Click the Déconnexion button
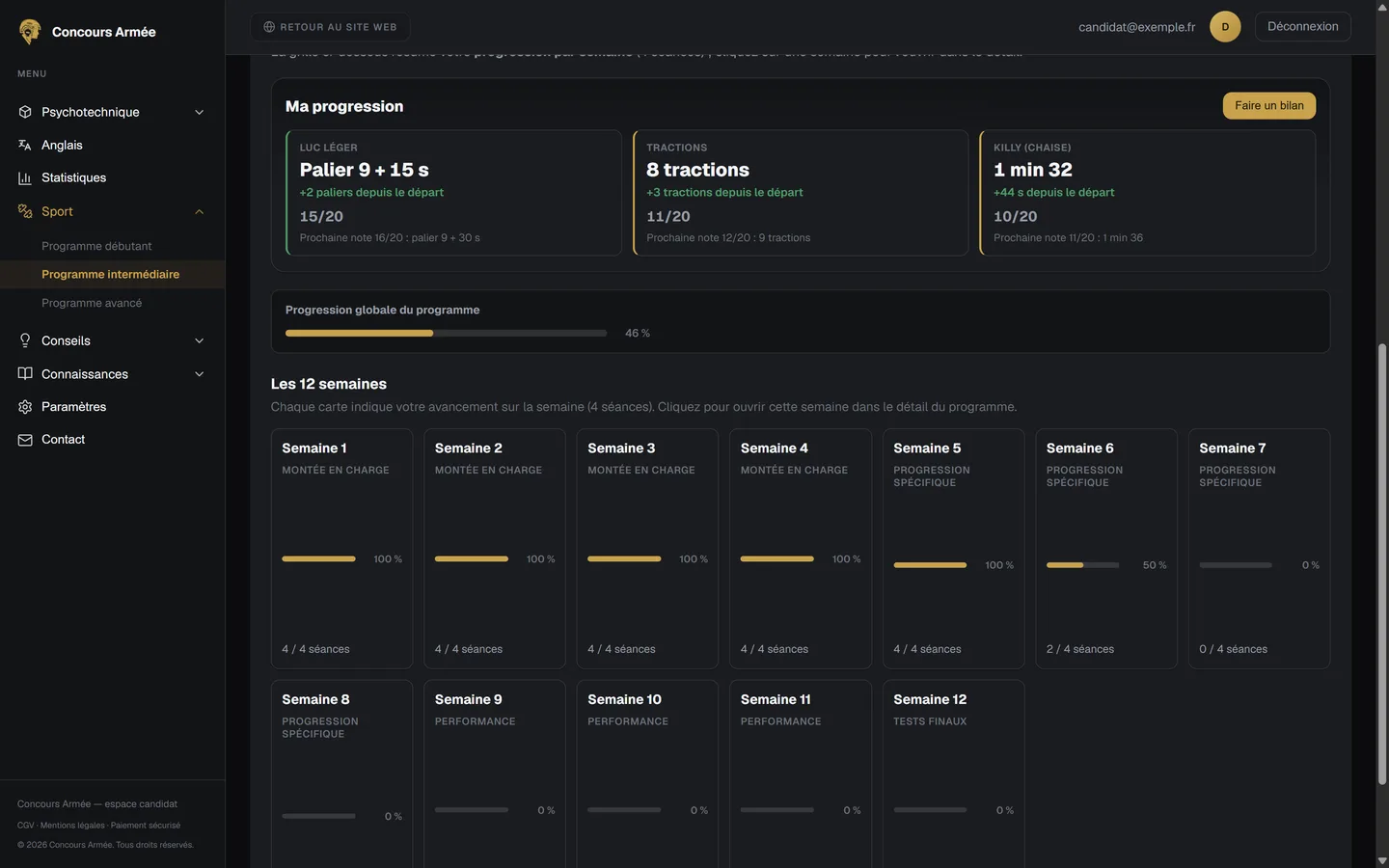1389x868 pixels. 1302,27
